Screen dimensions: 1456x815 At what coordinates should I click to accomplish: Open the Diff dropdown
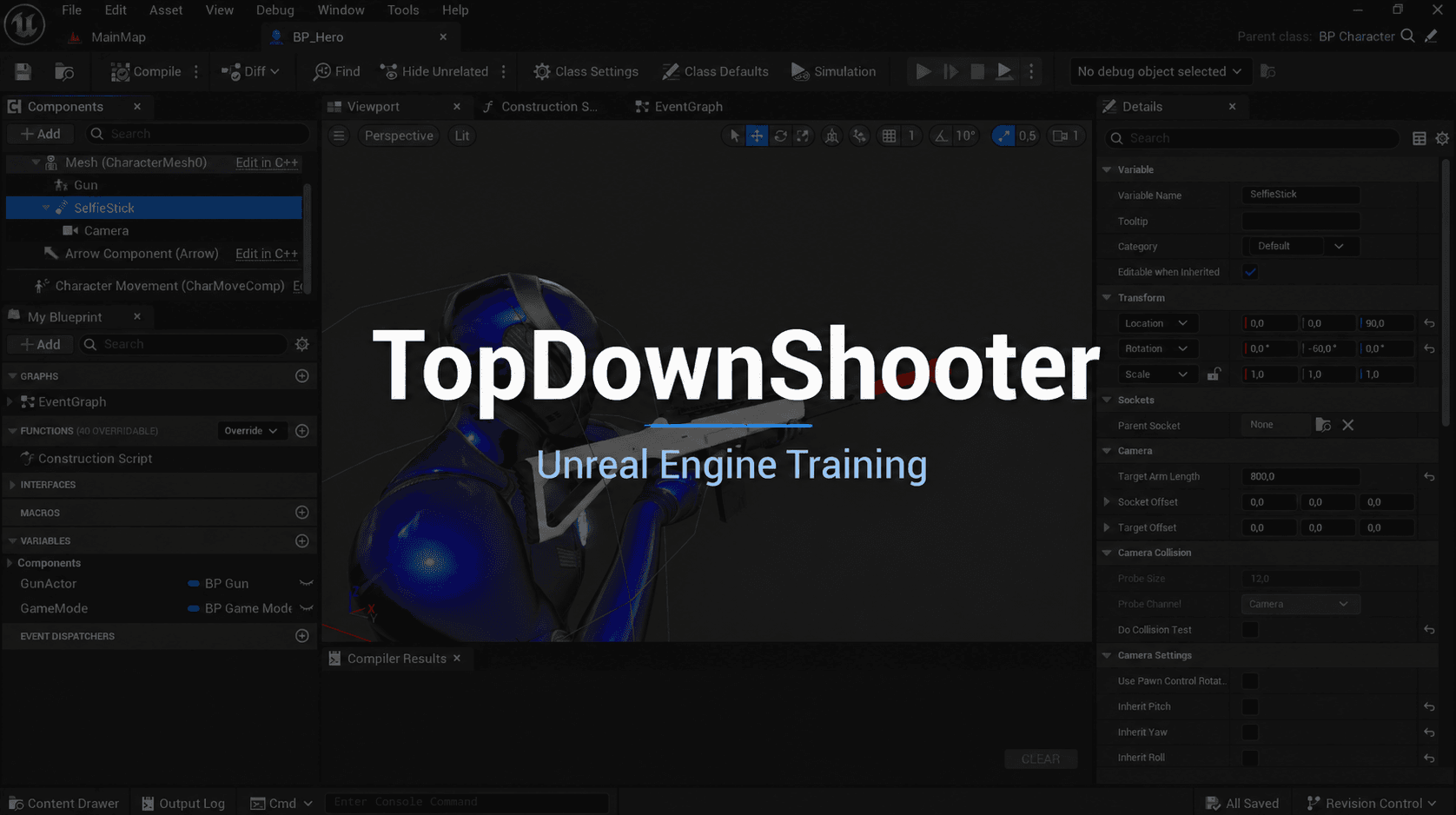(x=250, y=71)
